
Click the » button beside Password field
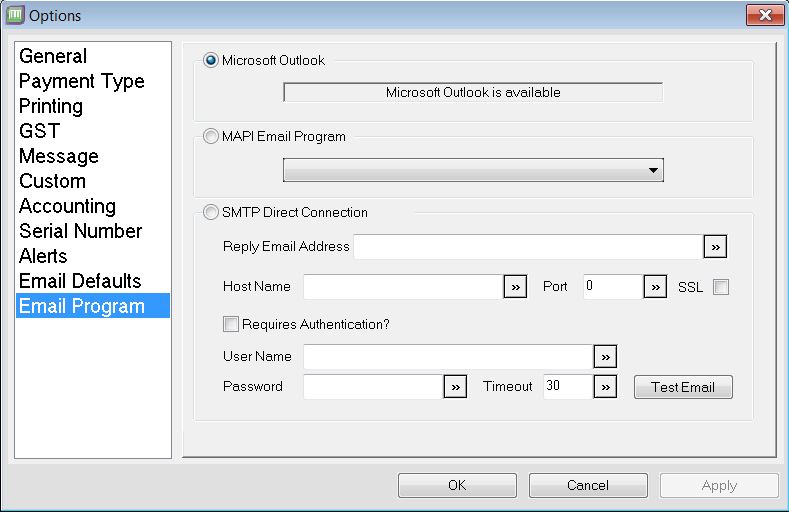click(x=455, y=387)
